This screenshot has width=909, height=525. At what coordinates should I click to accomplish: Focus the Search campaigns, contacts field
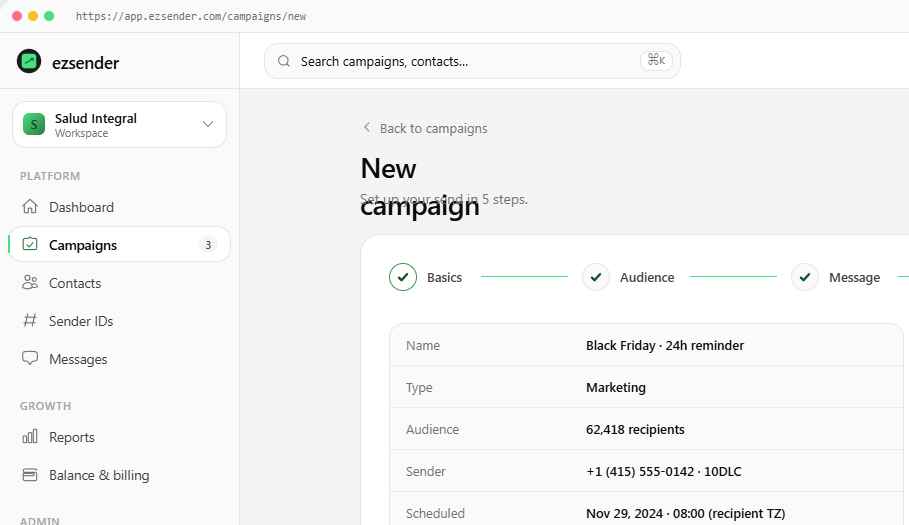point(472,61)
